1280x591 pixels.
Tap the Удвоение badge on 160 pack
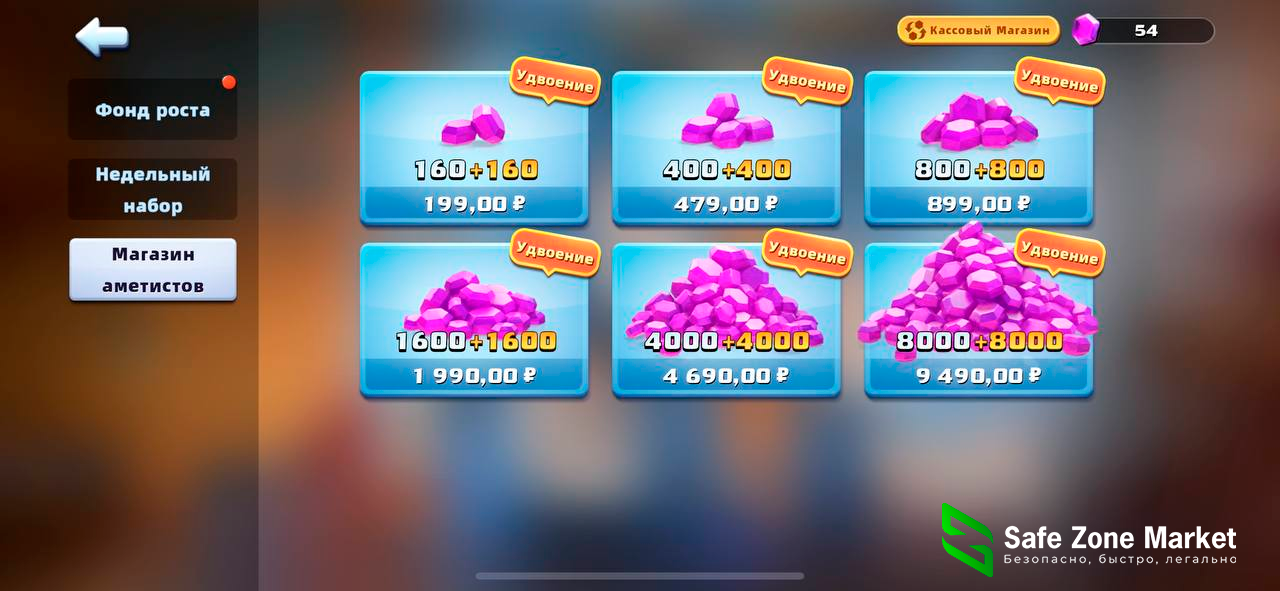555,81
